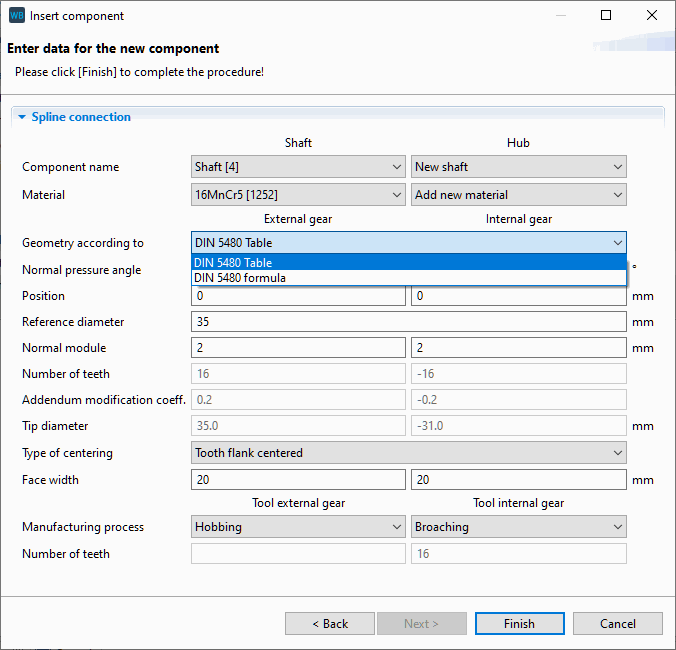Click the shaft Position input field
The height and width of the screenshot is (650, 676).
(298, 296)
